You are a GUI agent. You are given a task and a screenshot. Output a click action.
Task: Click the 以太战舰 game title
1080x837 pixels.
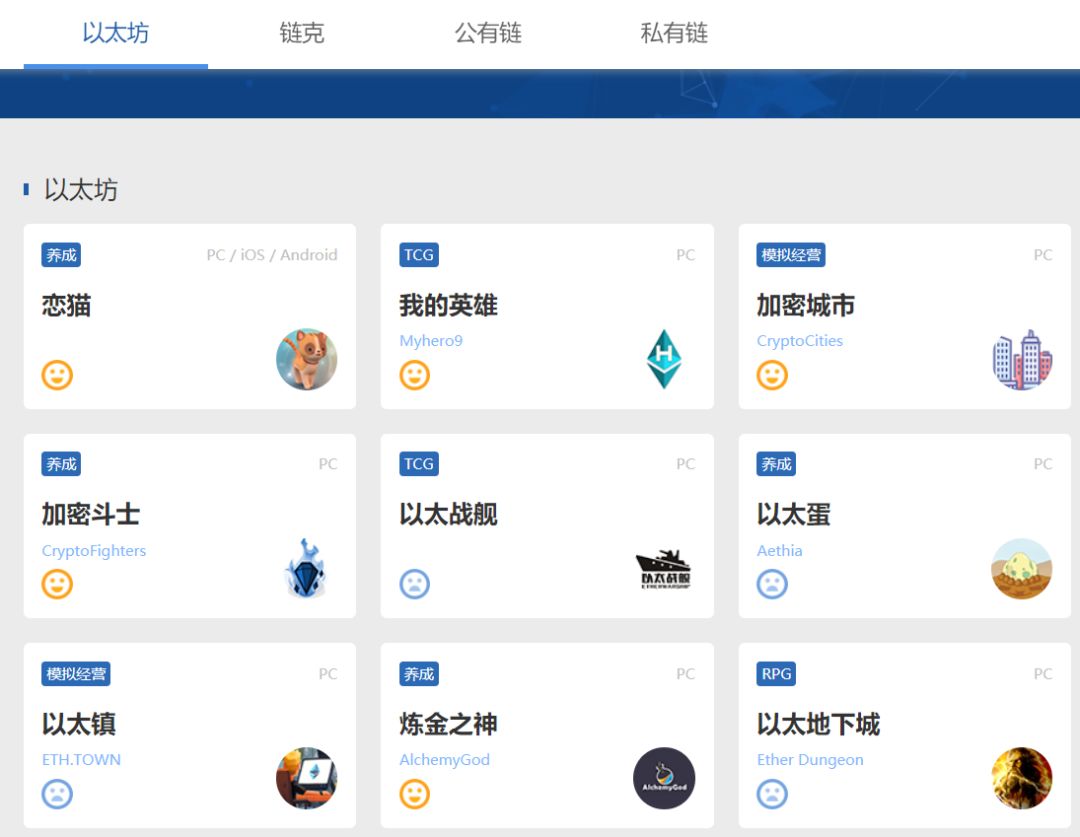click(x=448, y=515)
